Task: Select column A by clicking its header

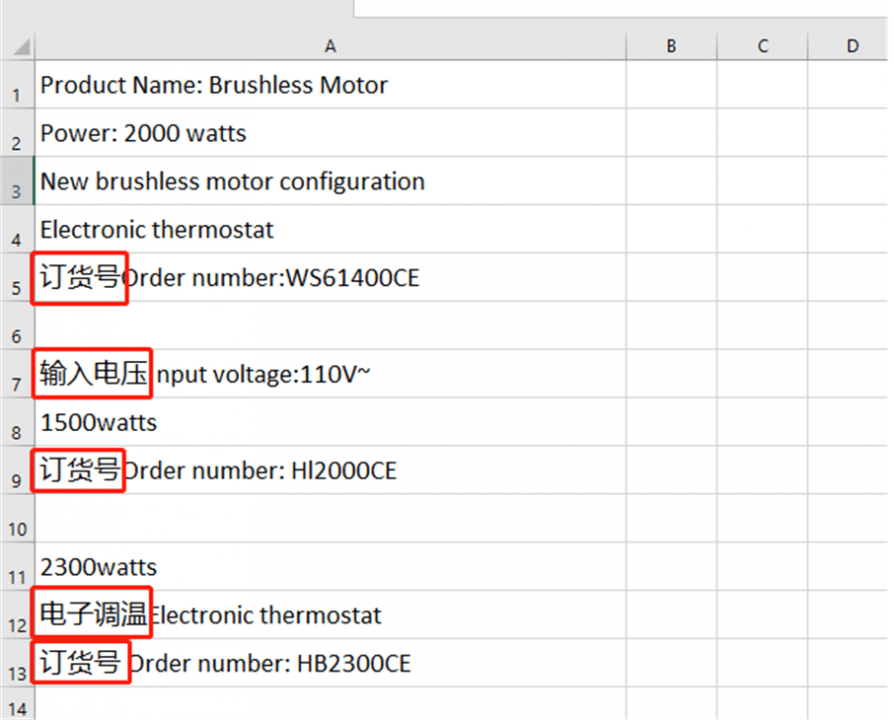Action: pos(330,45)
